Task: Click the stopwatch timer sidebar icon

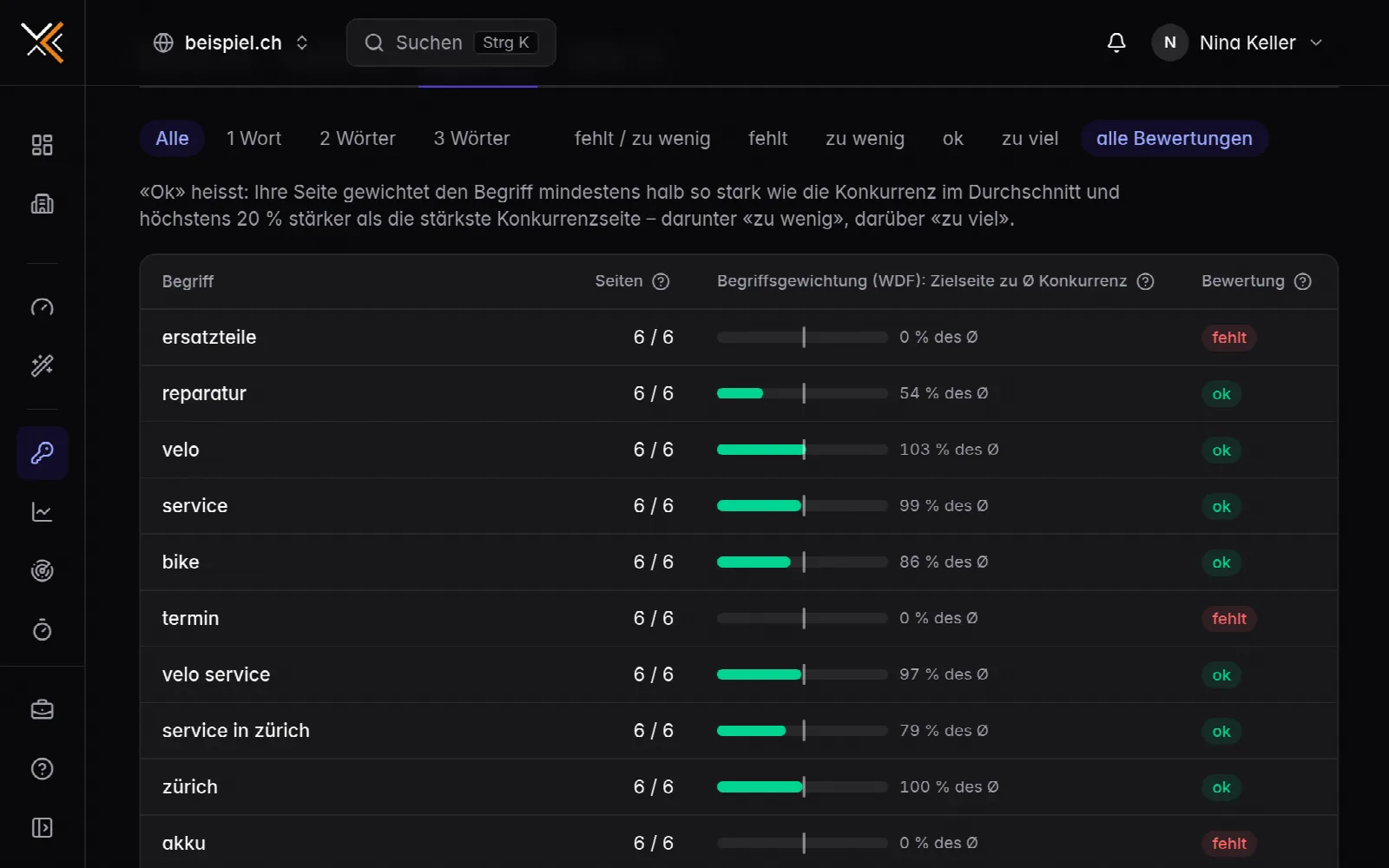Action: (x=42, y=630)
